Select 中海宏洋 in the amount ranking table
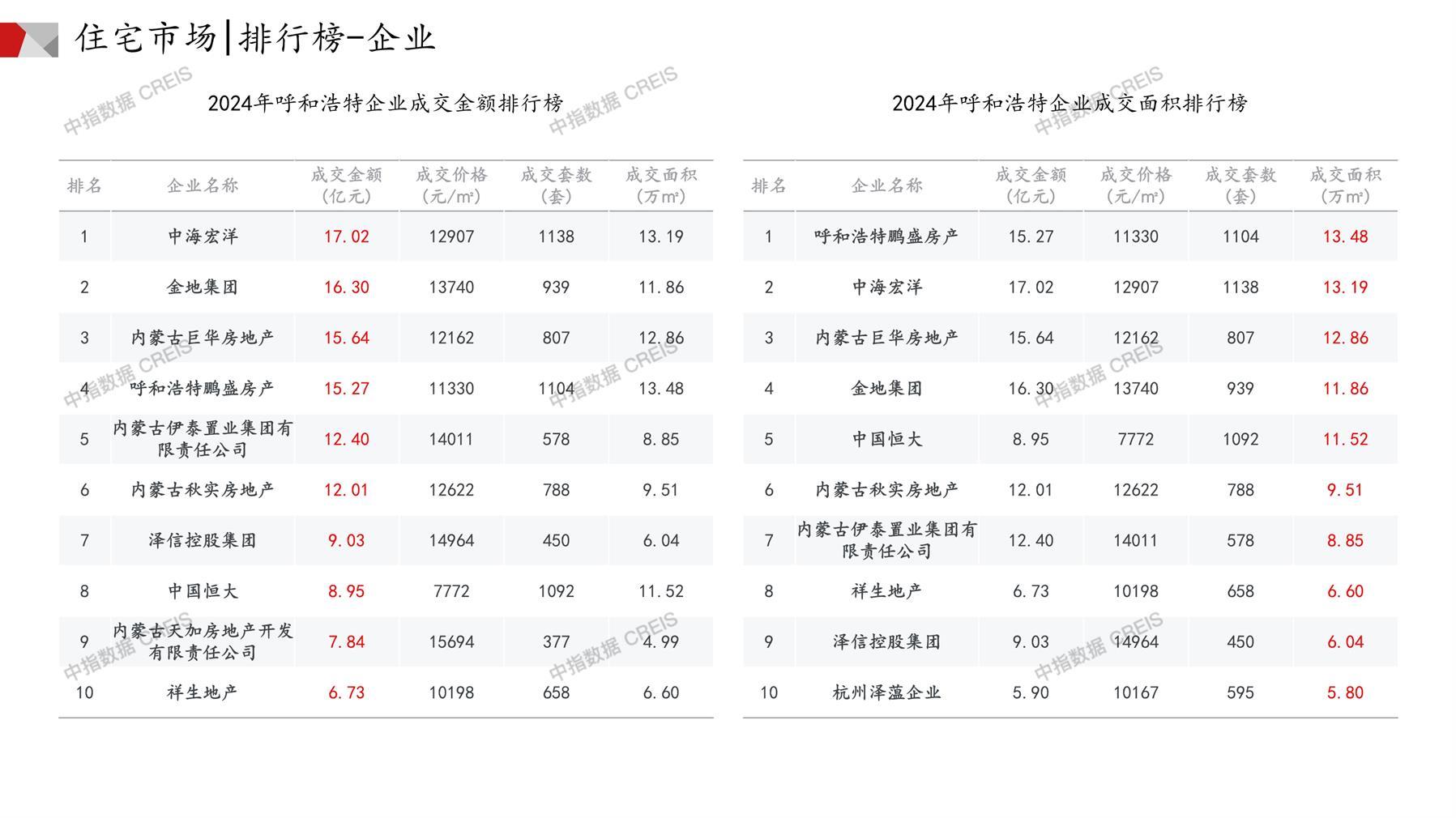Viewport: 1456px width, 818px height. [203, 236]
